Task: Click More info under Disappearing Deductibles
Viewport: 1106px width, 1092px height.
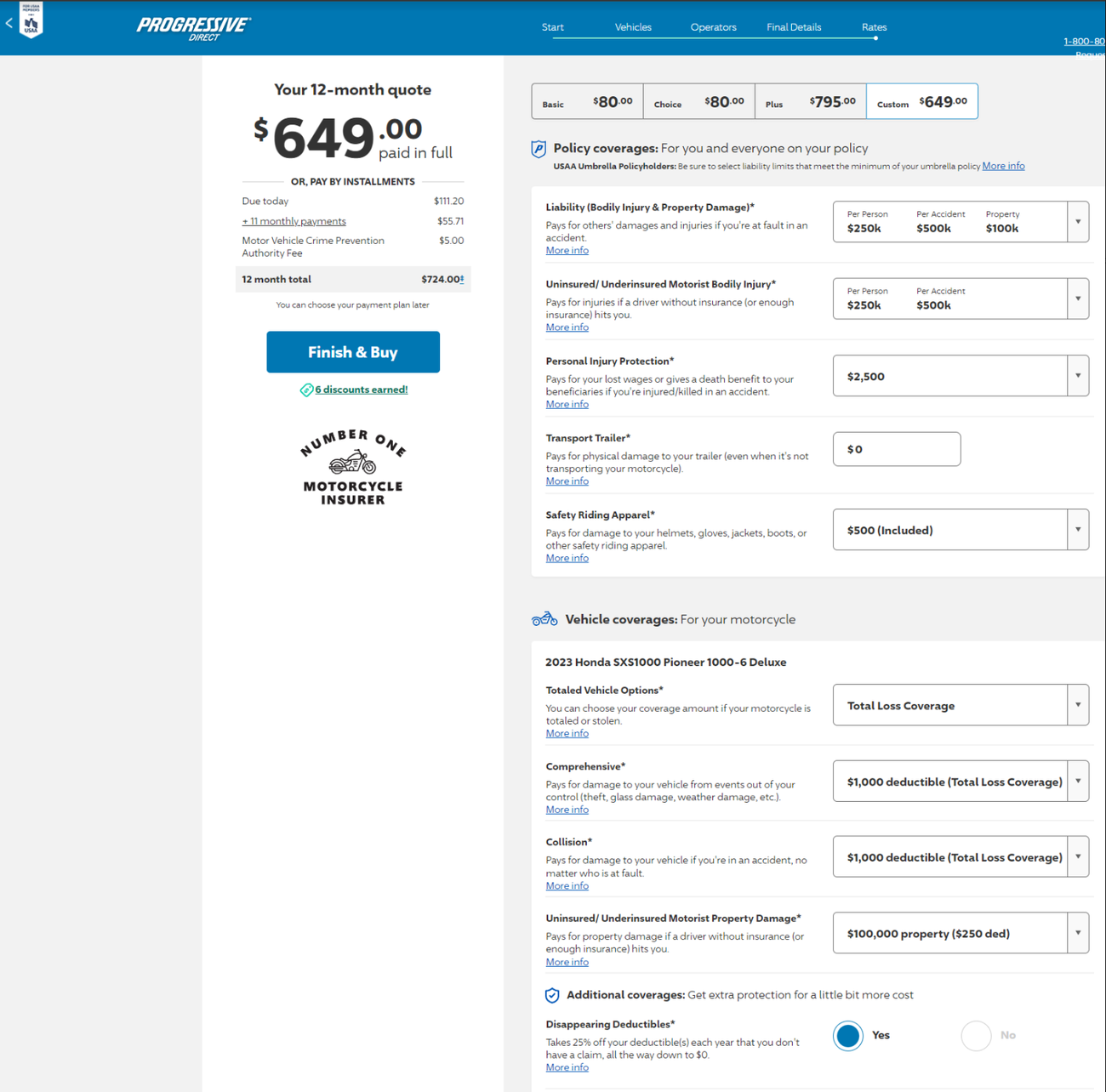Action: 567,1067
